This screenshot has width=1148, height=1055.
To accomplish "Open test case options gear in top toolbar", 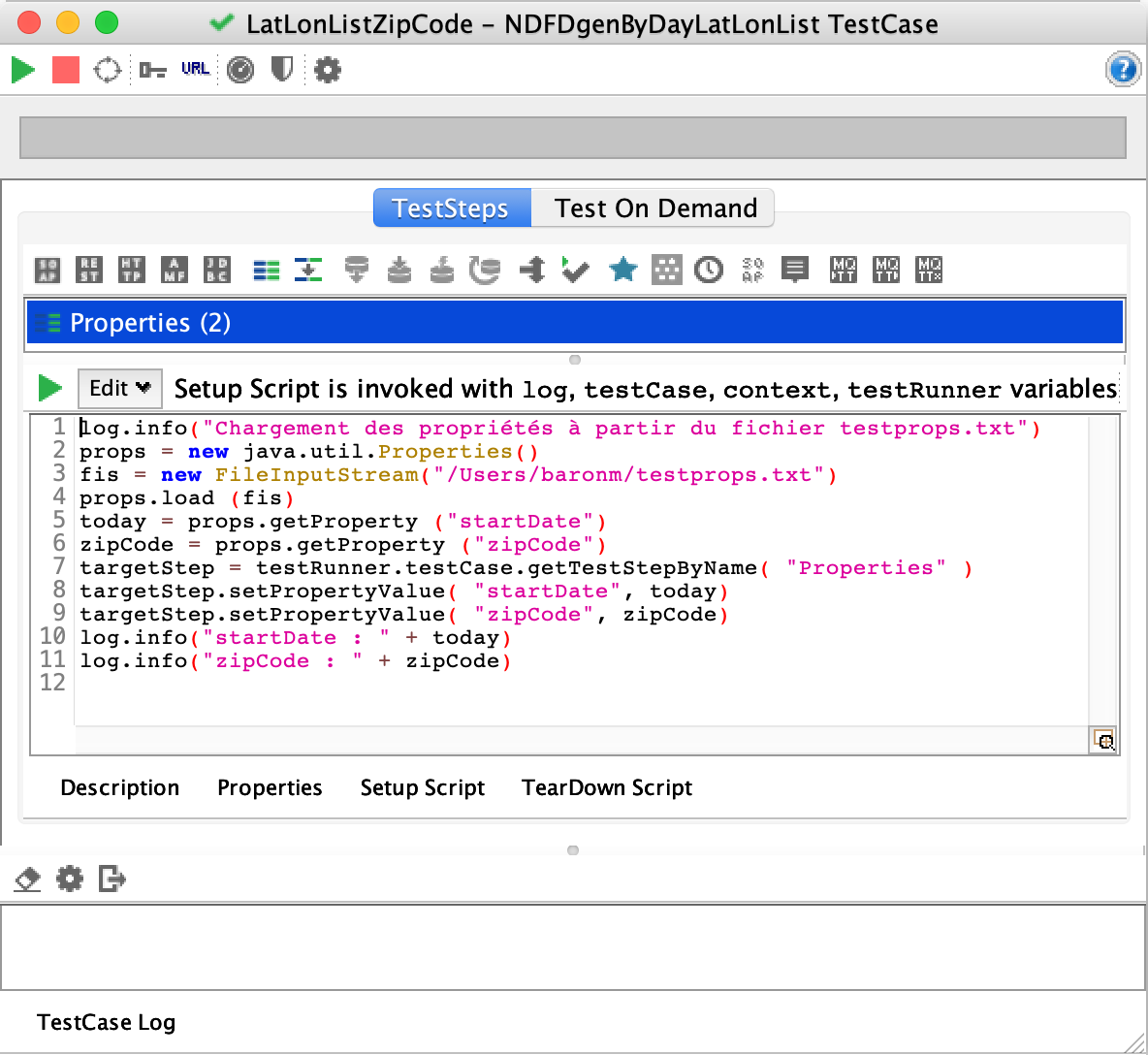I will pos(328,70).
